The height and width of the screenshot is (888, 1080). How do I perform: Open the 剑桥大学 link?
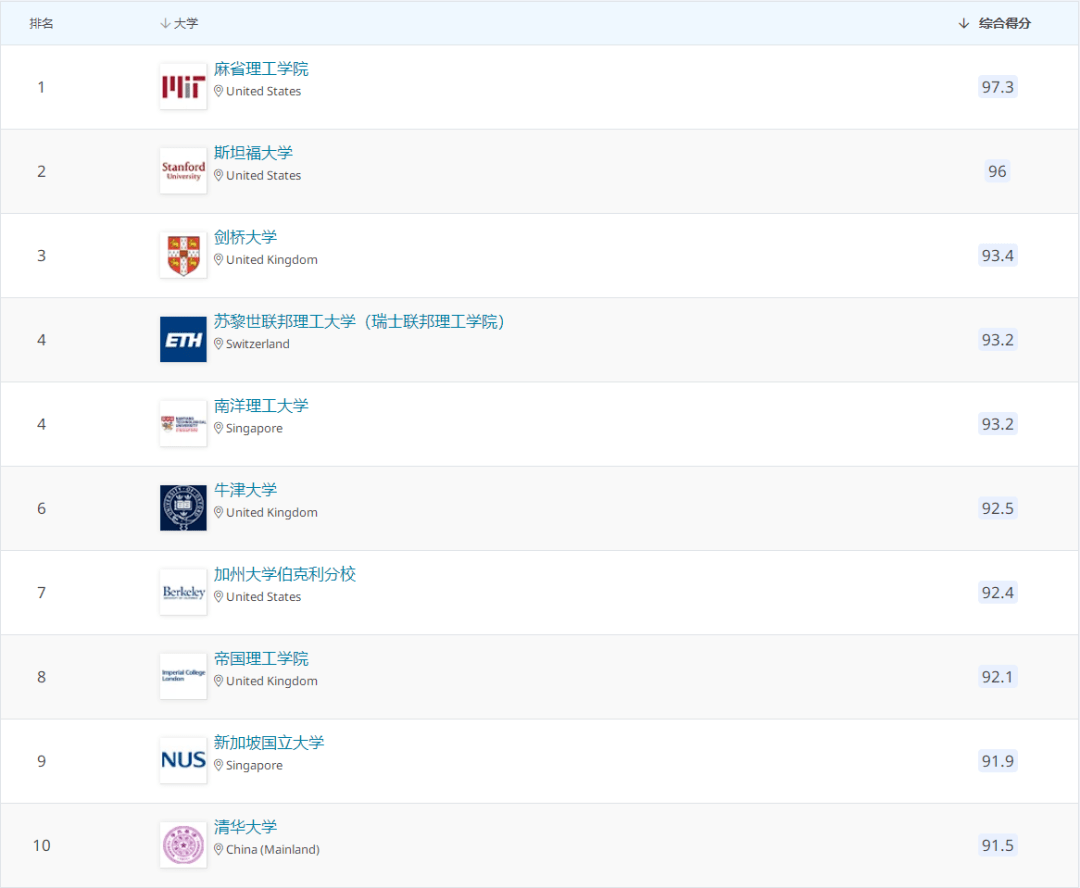(x=245, y=237)
